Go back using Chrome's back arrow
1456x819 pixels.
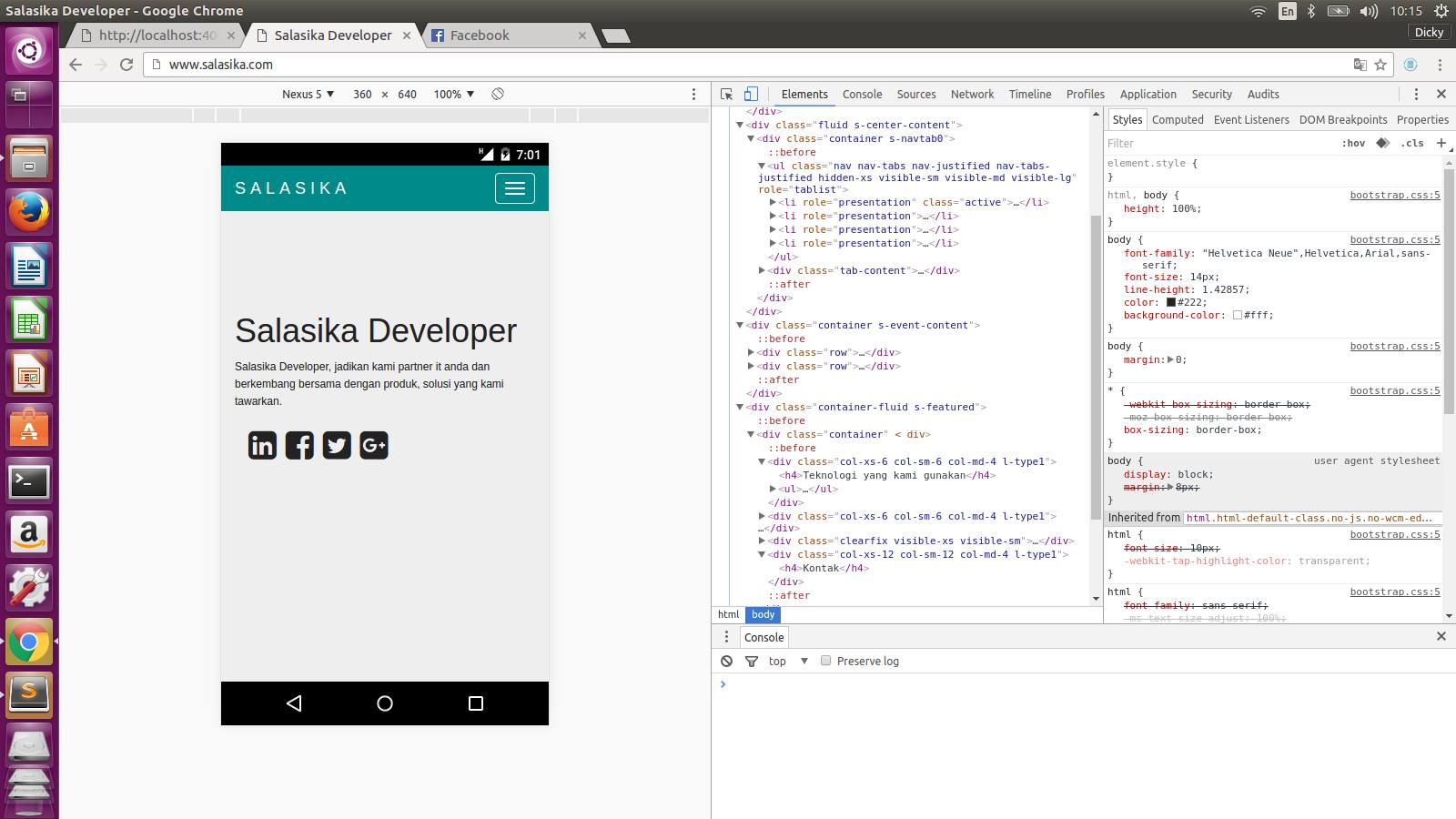(x=76, y=65)
